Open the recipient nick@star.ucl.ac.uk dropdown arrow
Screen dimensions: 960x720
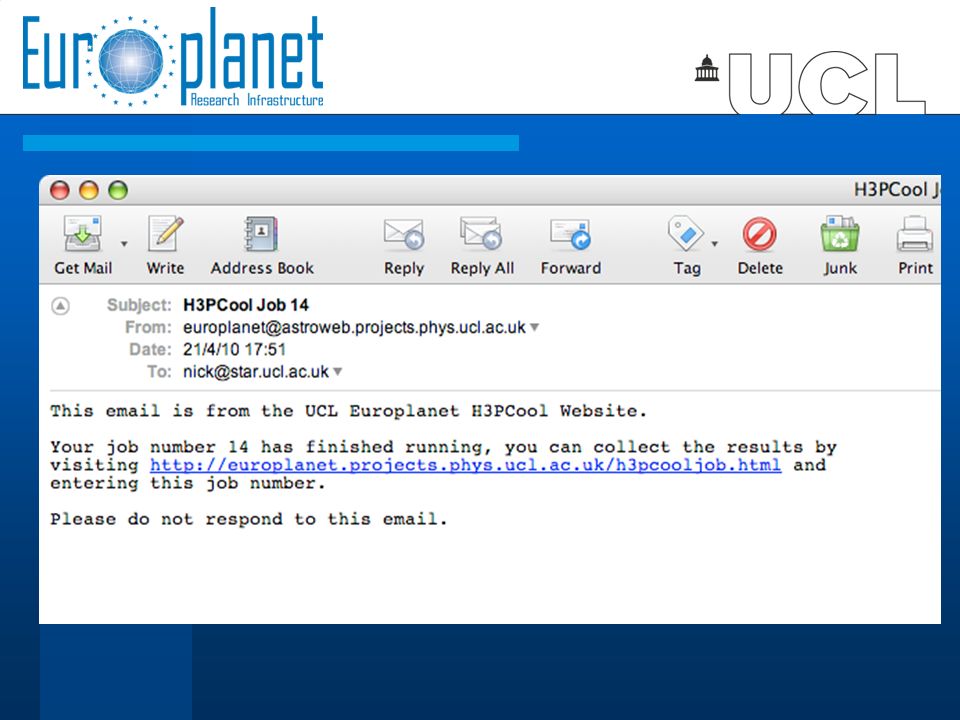337,372
